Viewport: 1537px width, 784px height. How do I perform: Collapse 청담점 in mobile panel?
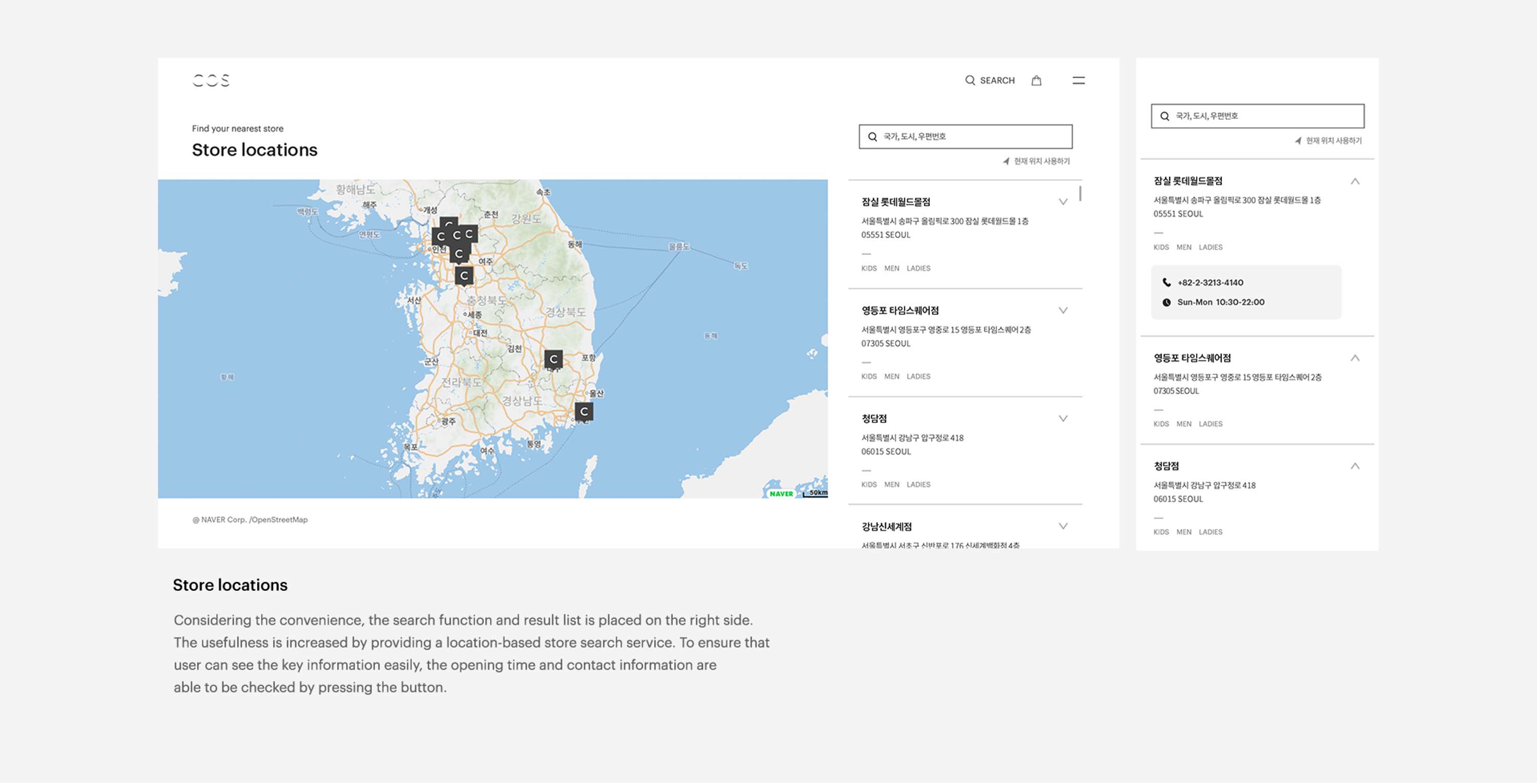(1355, 466)
